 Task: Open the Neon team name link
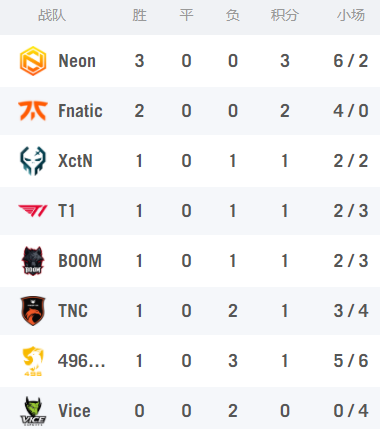[77, 61]
